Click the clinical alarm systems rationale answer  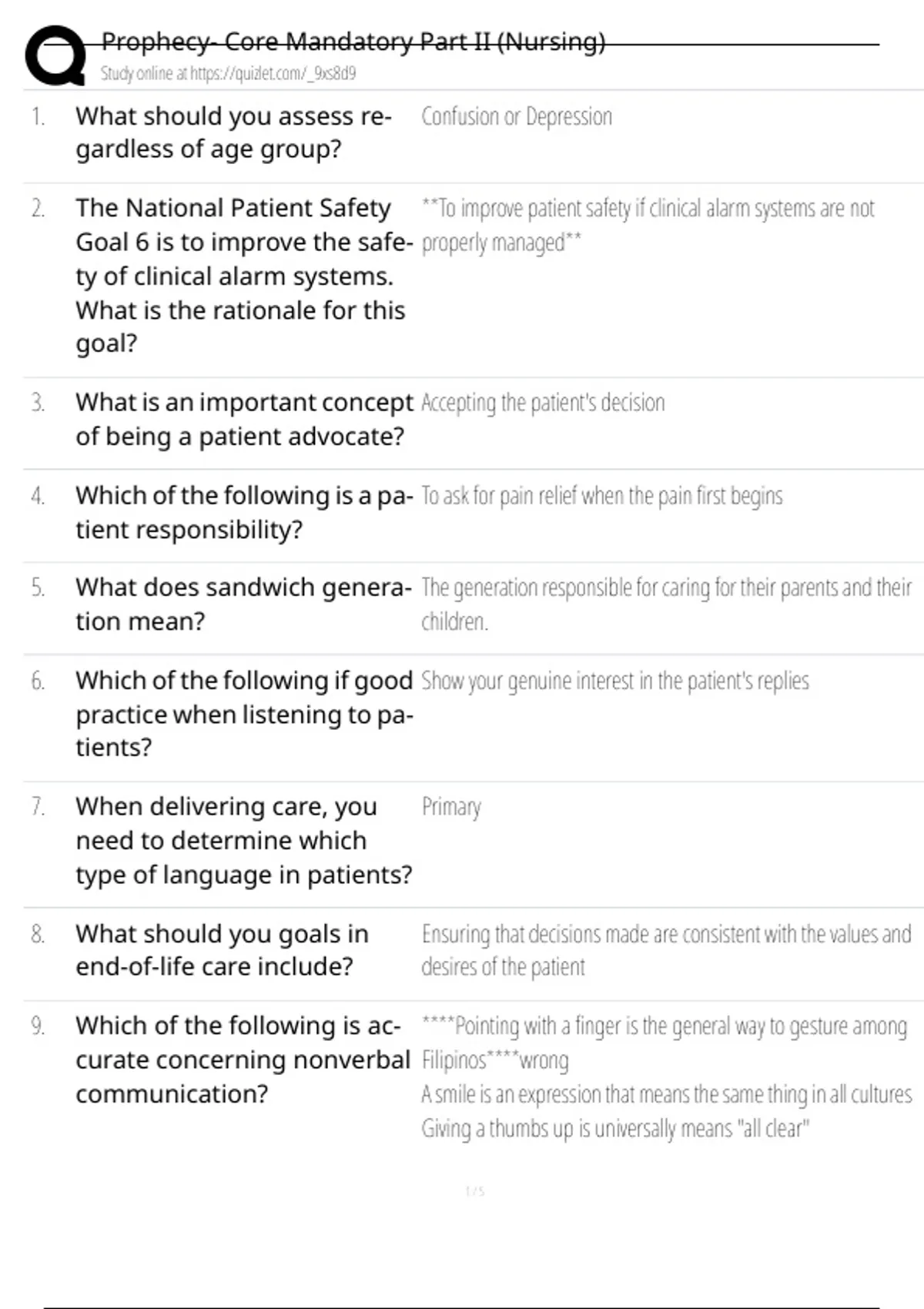(647, 225)
